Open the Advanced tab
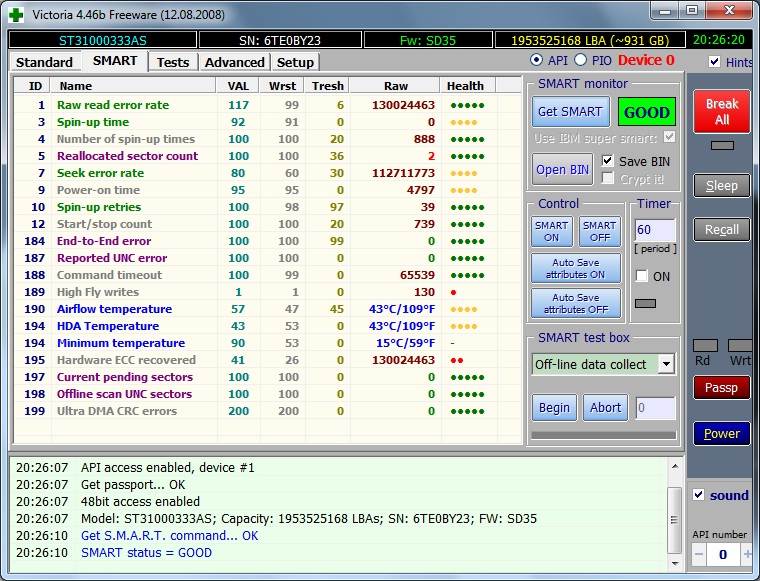Screen dimensions: 760x581 [234, 62]
